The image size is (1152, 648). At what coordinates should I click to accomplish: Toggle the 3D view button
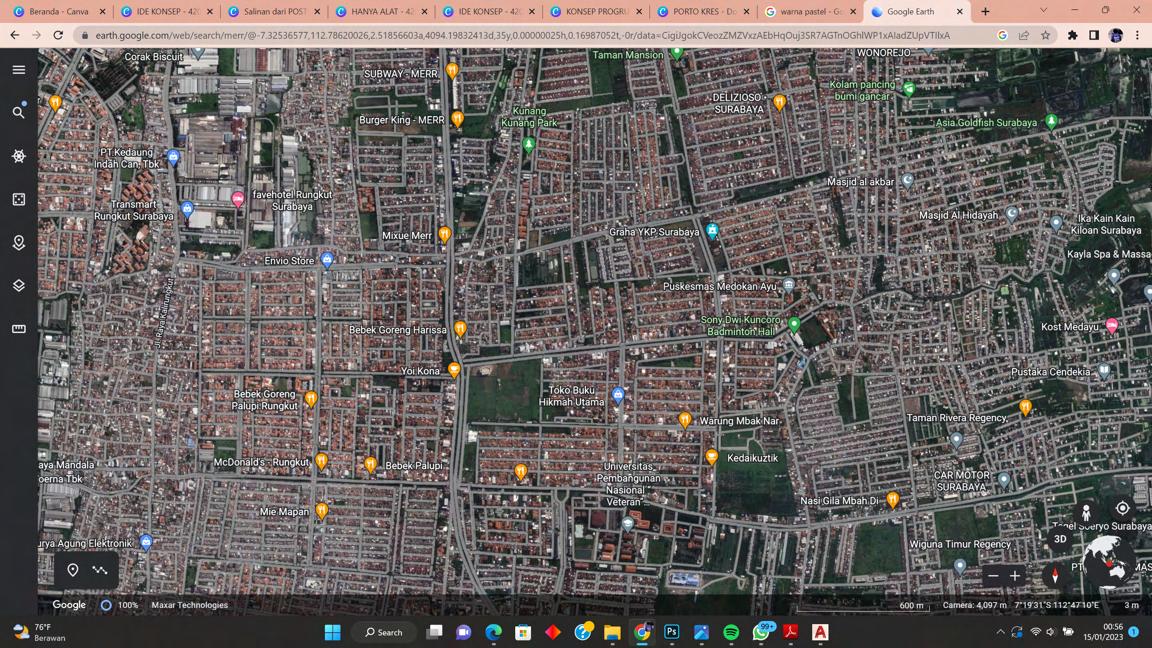[1060, 539]
